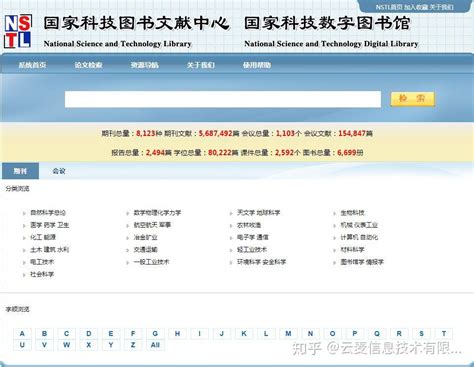The height and width of the screenshot is (367, 474).
Task: Open the 航空航天 军事 category
Action: pyautogui.click(x=152, y=225)
